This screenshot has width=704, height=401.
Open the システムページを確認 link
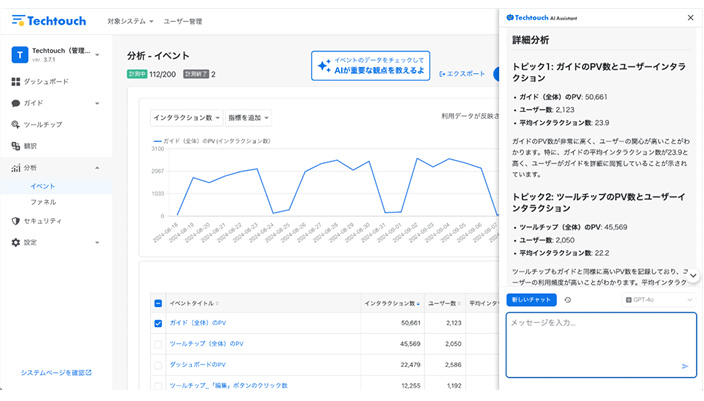(x=57, y=373)
